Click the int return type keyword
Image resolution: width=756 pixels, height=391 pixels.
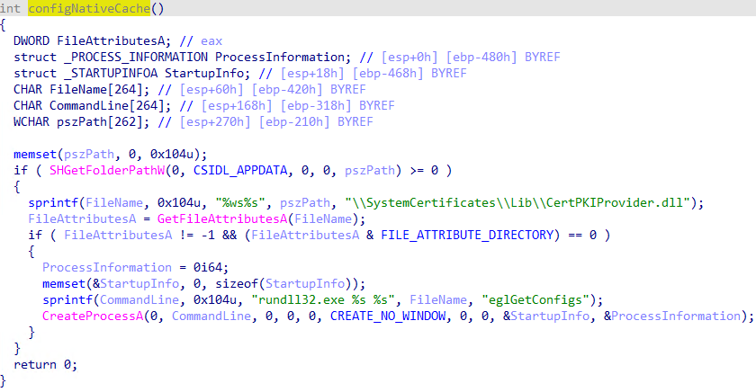(11, 8)
